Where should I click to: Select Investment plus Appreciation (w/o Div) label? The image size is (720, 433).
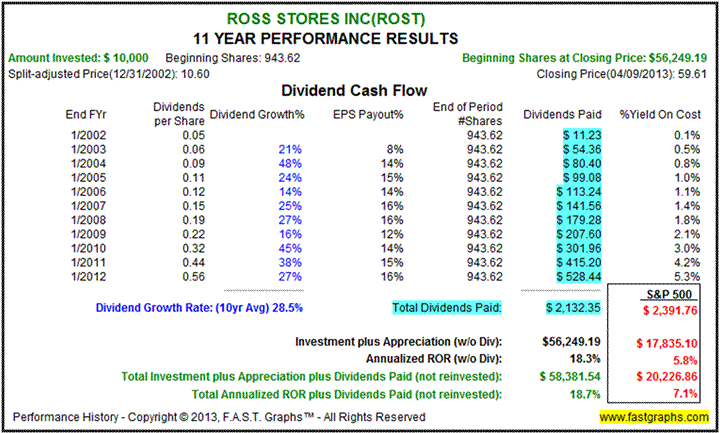point(399,342)
